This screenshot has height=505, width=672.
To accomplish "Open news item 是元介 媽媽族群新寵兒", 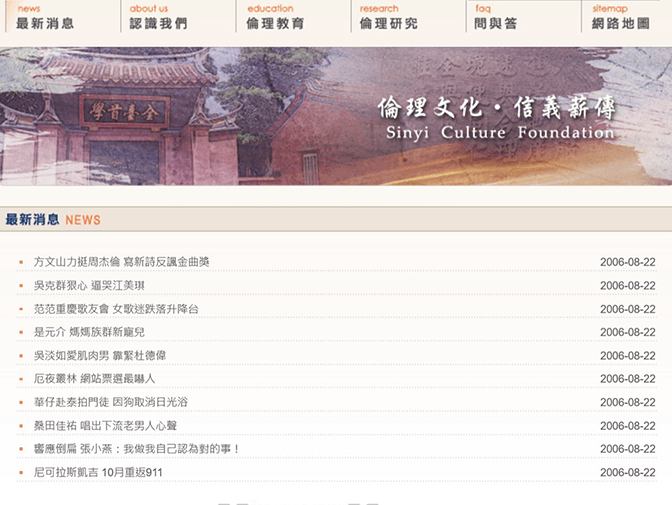I will point(89,332).
